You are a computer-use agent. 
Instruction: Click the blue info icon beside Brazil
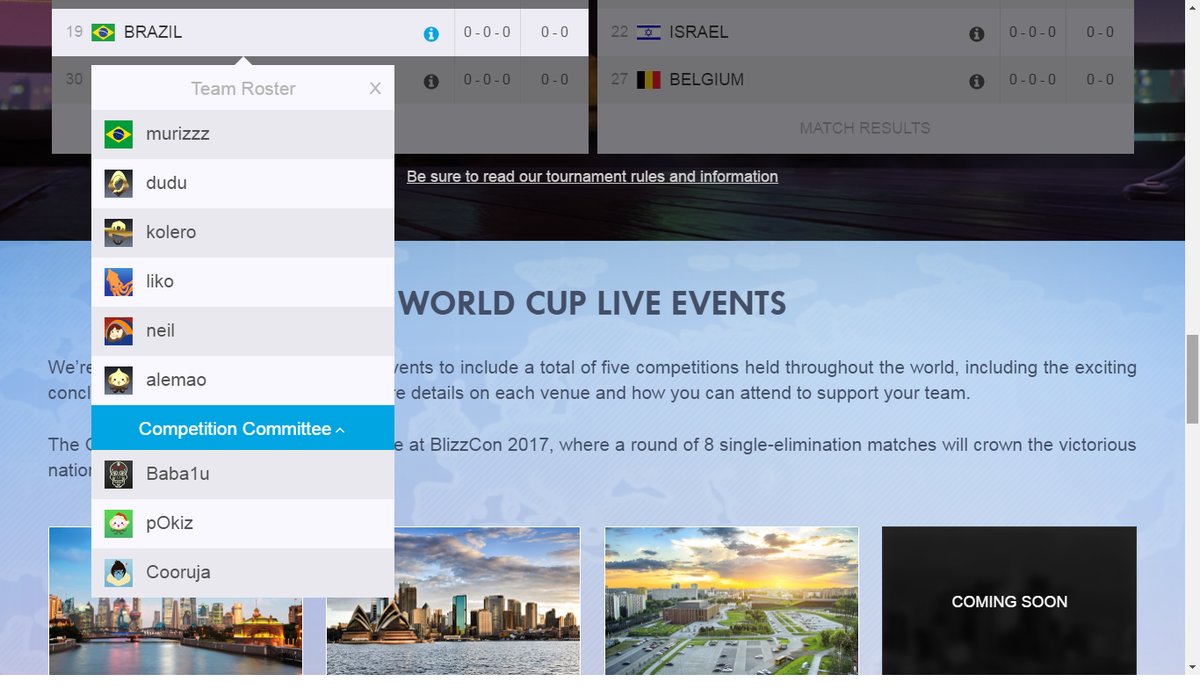click(x=431, y=33)
